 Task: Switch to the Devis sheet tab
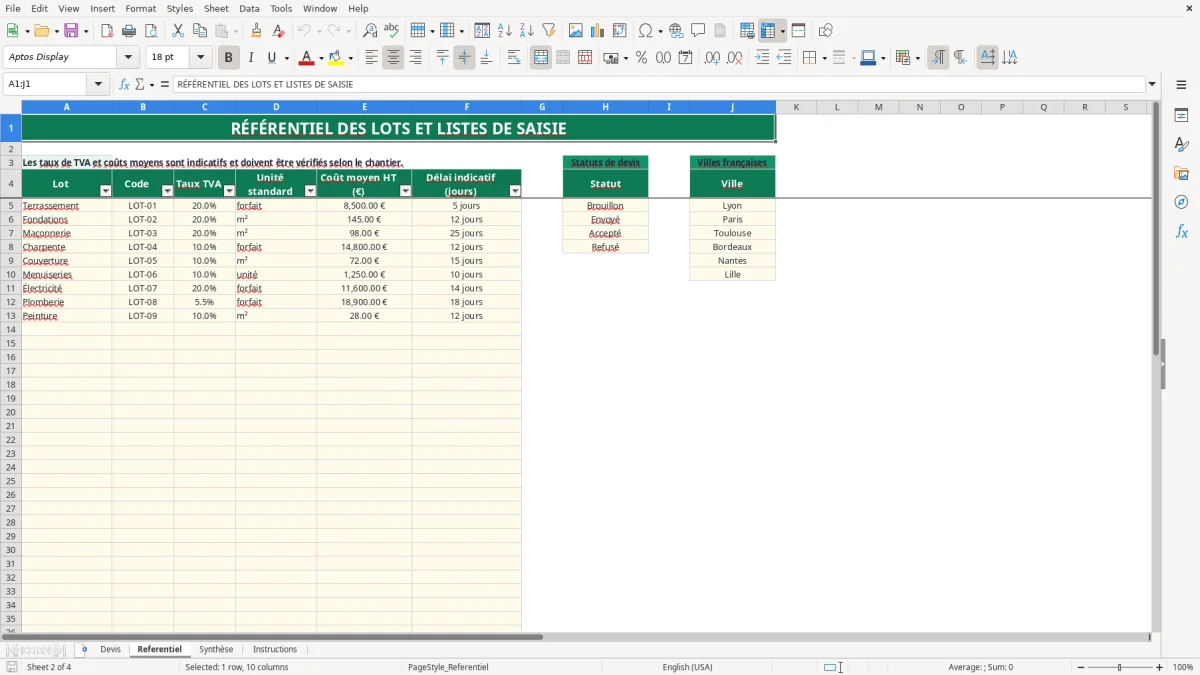(110, 650)
